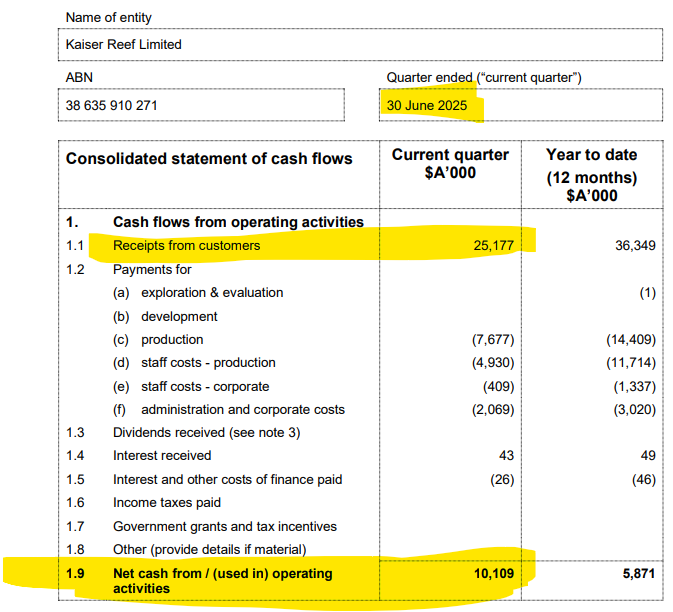
Task: Click the Government grants and tax incentives label
Action: (224, 527)
